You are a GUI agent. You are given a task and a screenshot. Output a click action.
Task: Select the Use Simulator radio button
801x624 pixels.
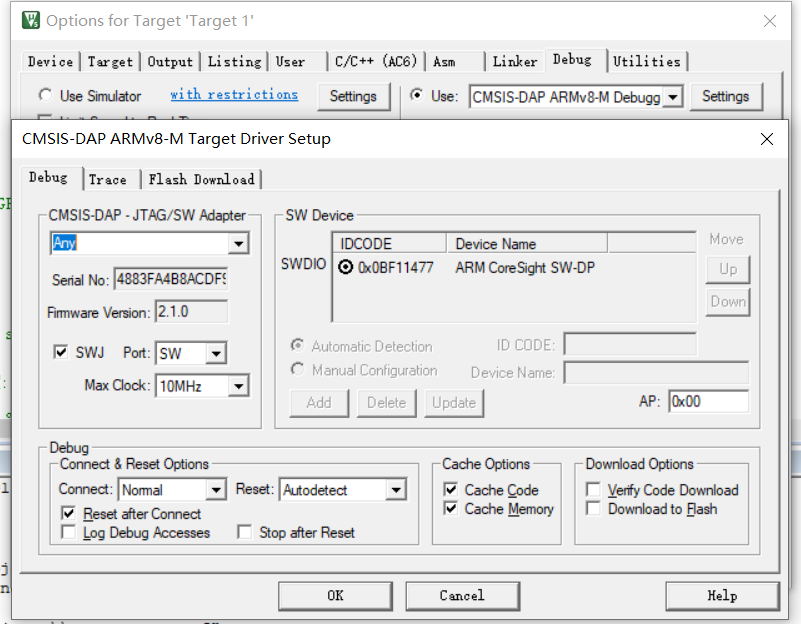45,95
